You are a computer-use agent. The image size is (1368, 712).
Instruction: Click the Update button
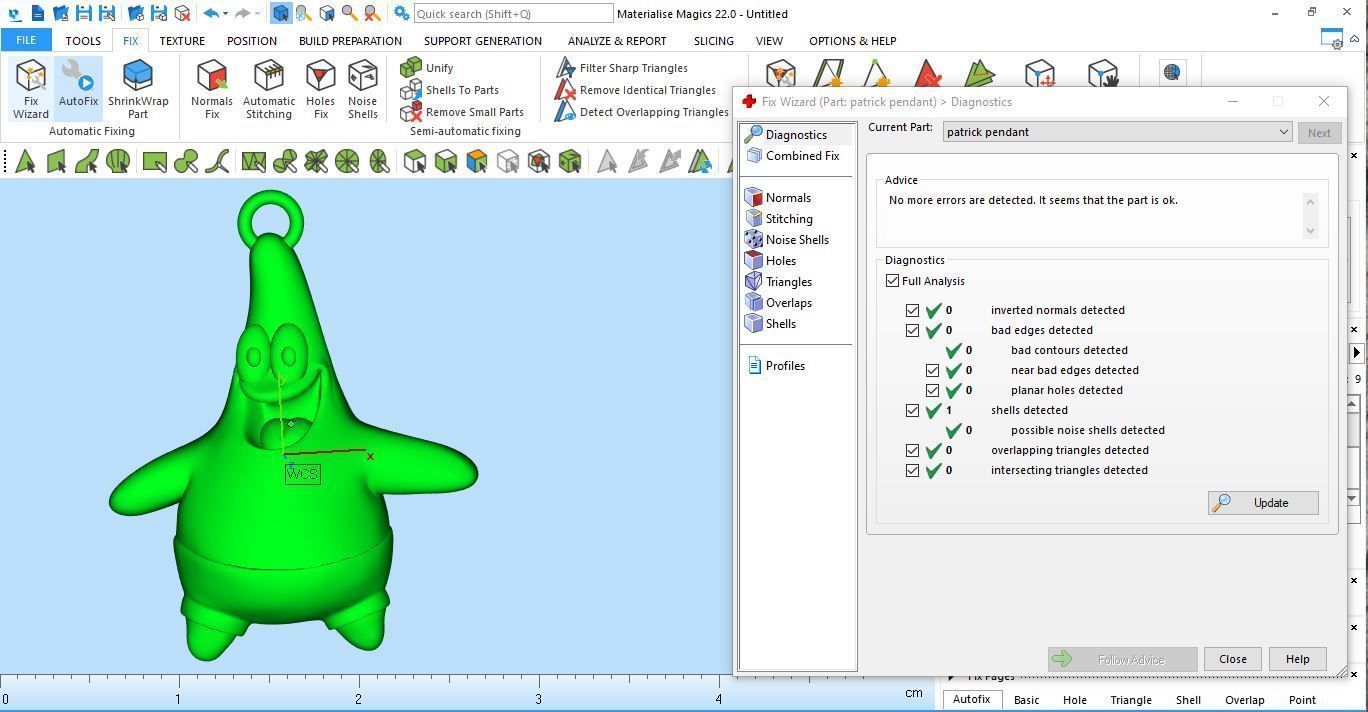(1263, 503)
